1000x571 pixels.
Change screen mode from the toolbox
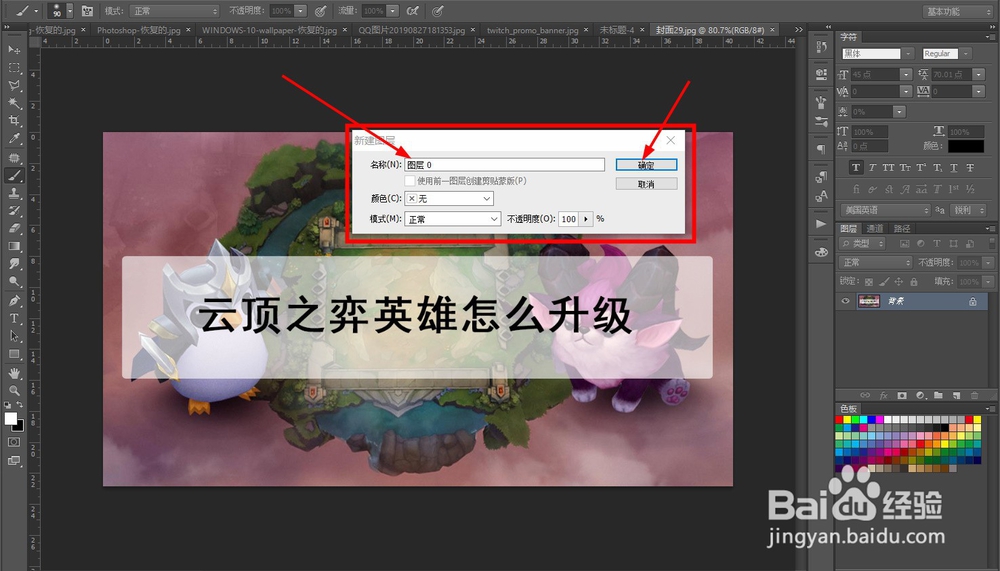pyautogui.click(x=14, y=460)
